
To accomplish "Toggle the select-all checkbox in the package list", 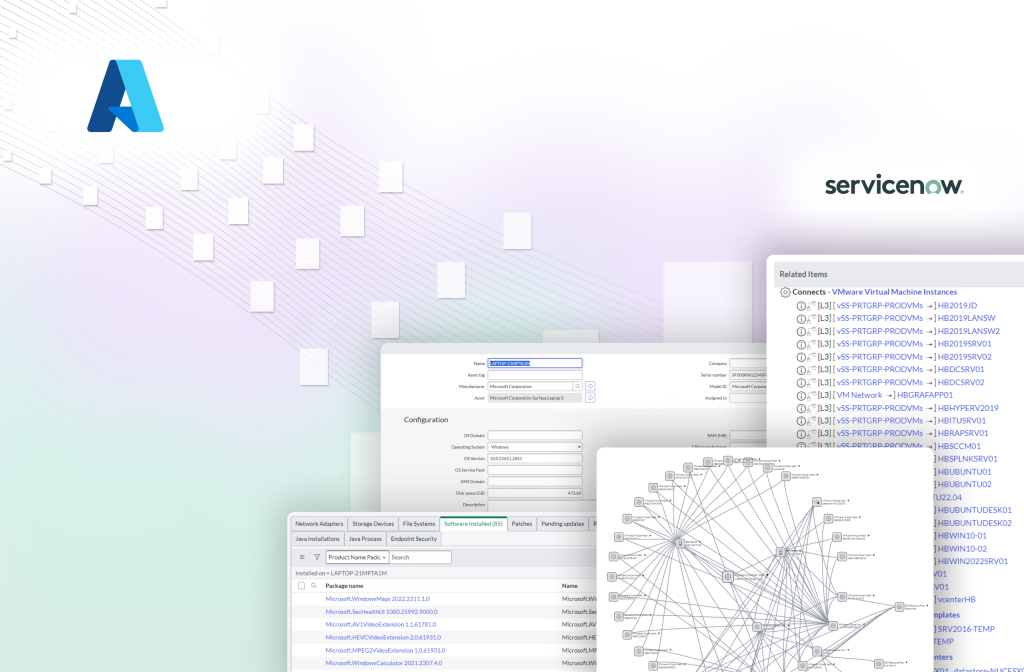I will click(301, 586).
